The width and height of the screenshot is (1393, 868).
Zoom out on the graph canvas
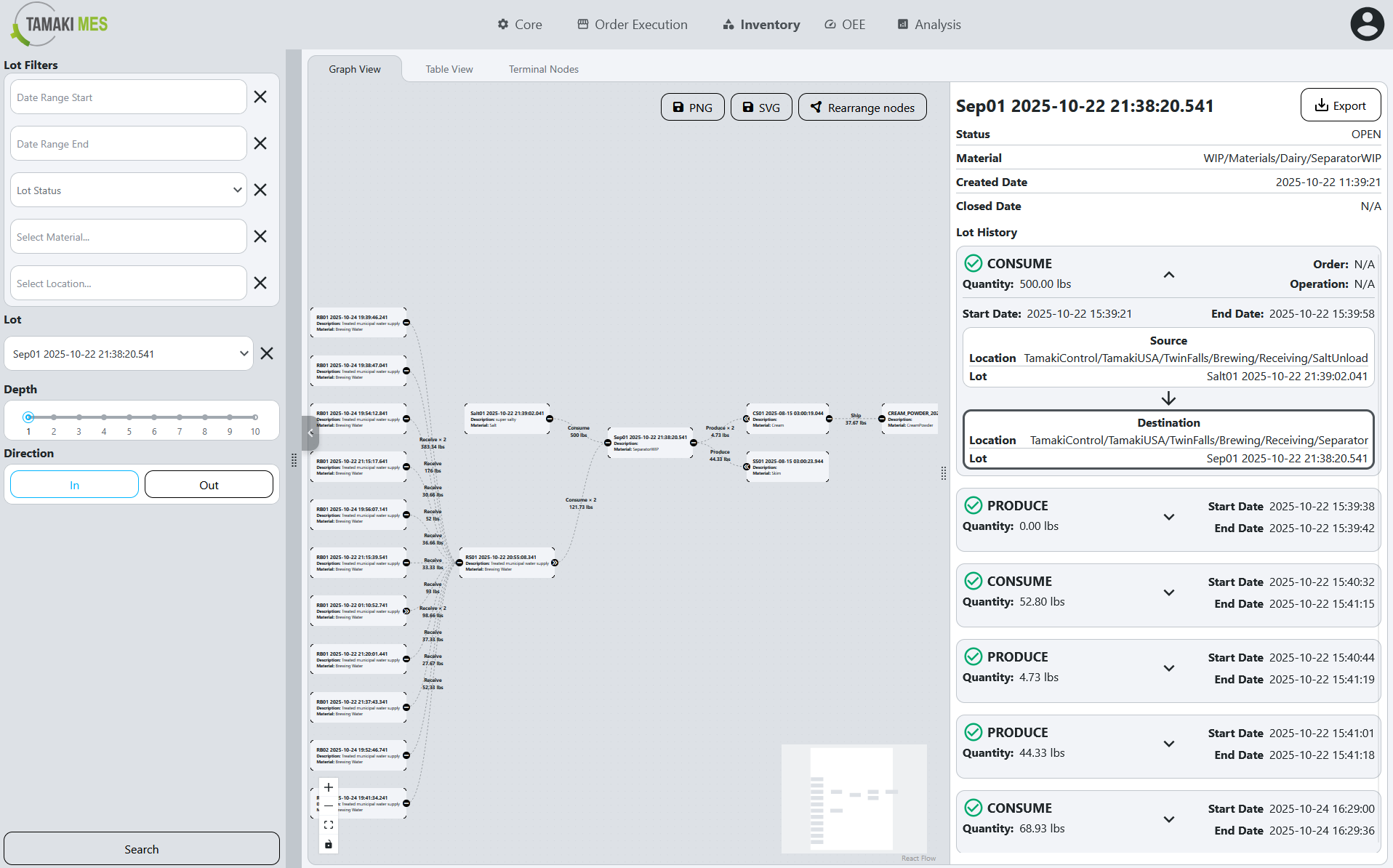329,805
